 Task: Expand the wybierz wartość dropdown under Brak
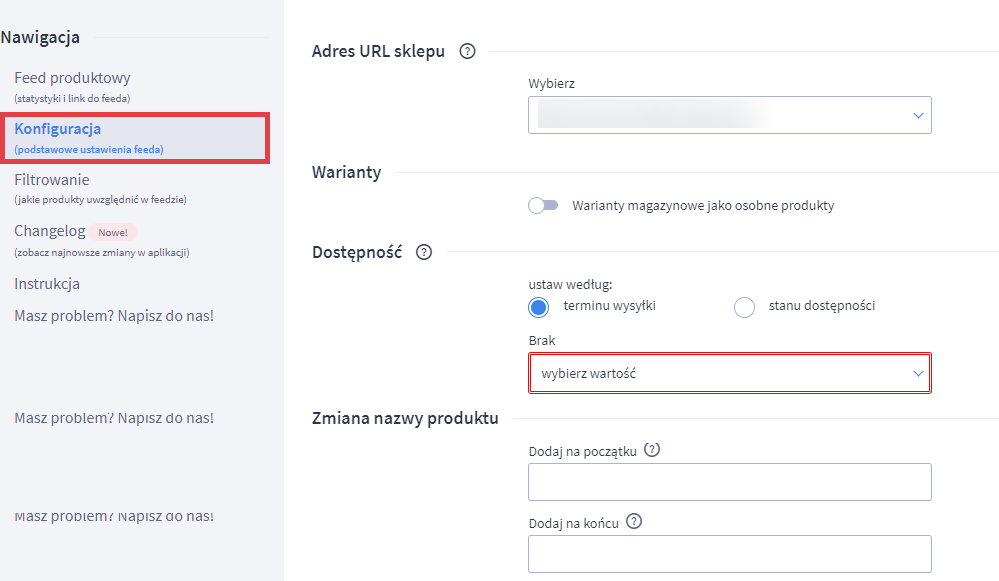pyautogui.click(x=729, y=373)
